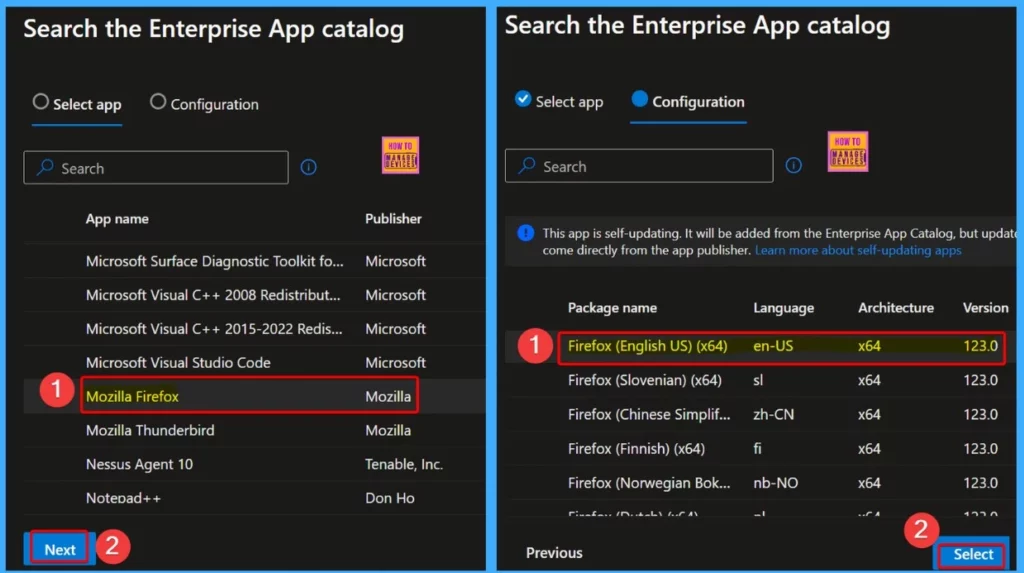Sort by the Version column header
Screen dimensions: 1024x573
point(985,308)
